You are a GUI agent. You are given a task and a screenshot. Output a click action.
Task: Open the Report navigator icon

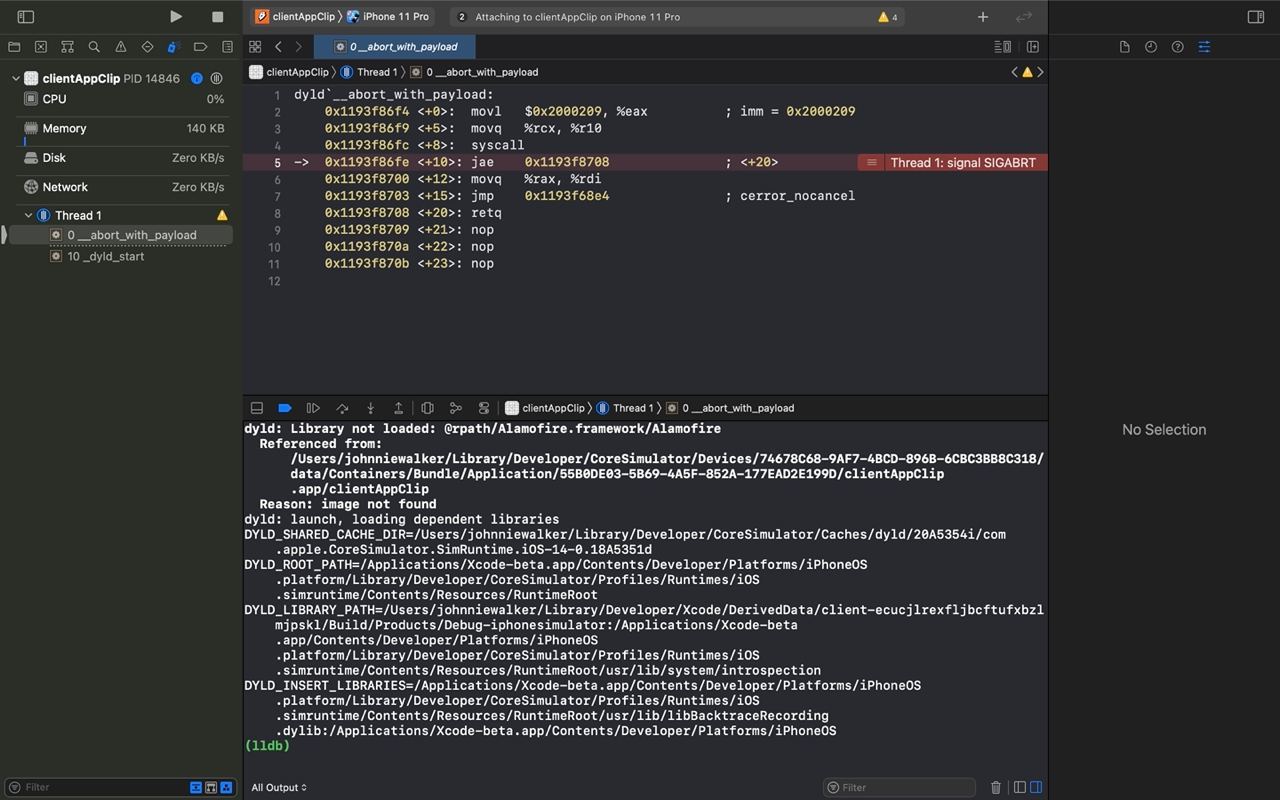click(227, 47)
